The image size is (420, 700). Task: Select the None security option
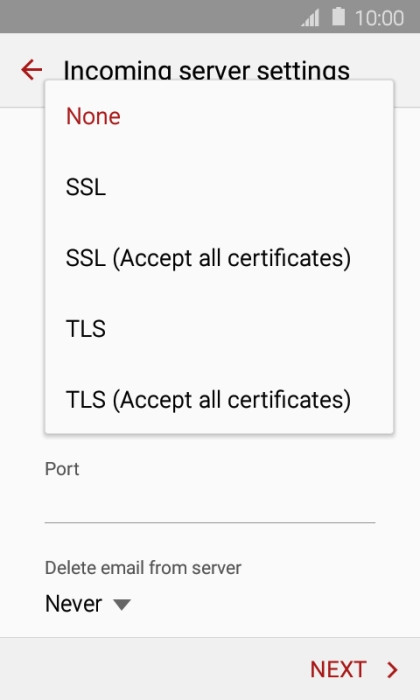[x=219, y=116]
